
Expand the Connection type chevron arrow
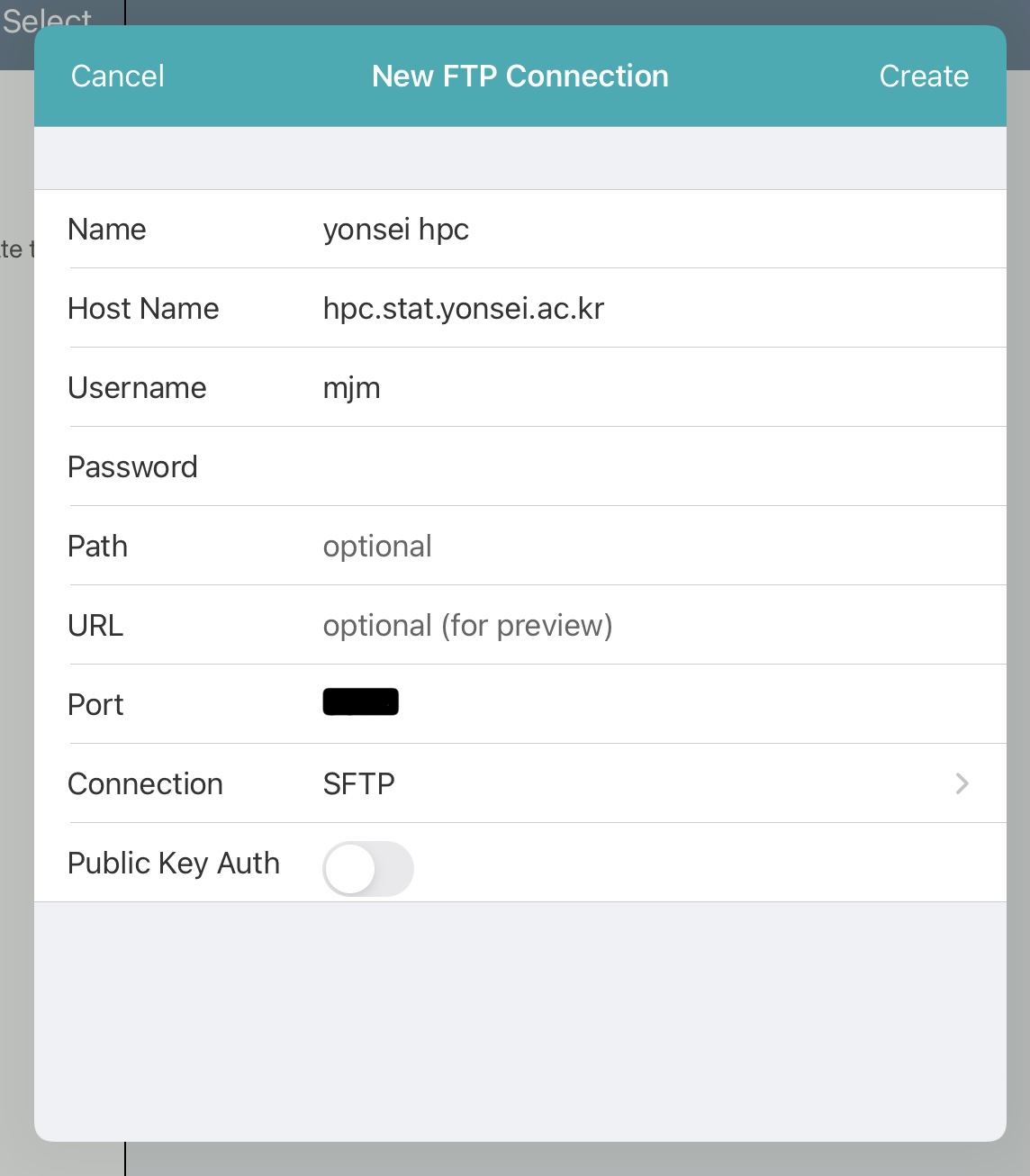962,783
